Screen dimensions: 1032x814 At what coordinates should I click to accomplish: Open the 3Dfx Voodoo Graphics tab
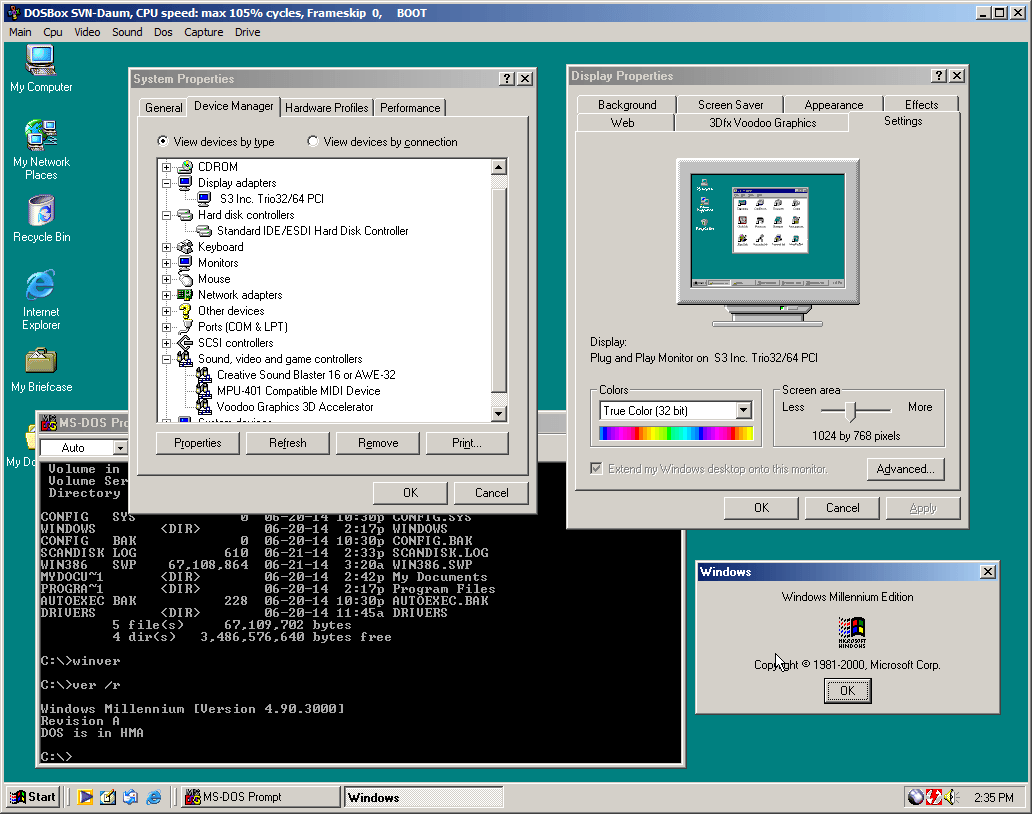point(762,123)
